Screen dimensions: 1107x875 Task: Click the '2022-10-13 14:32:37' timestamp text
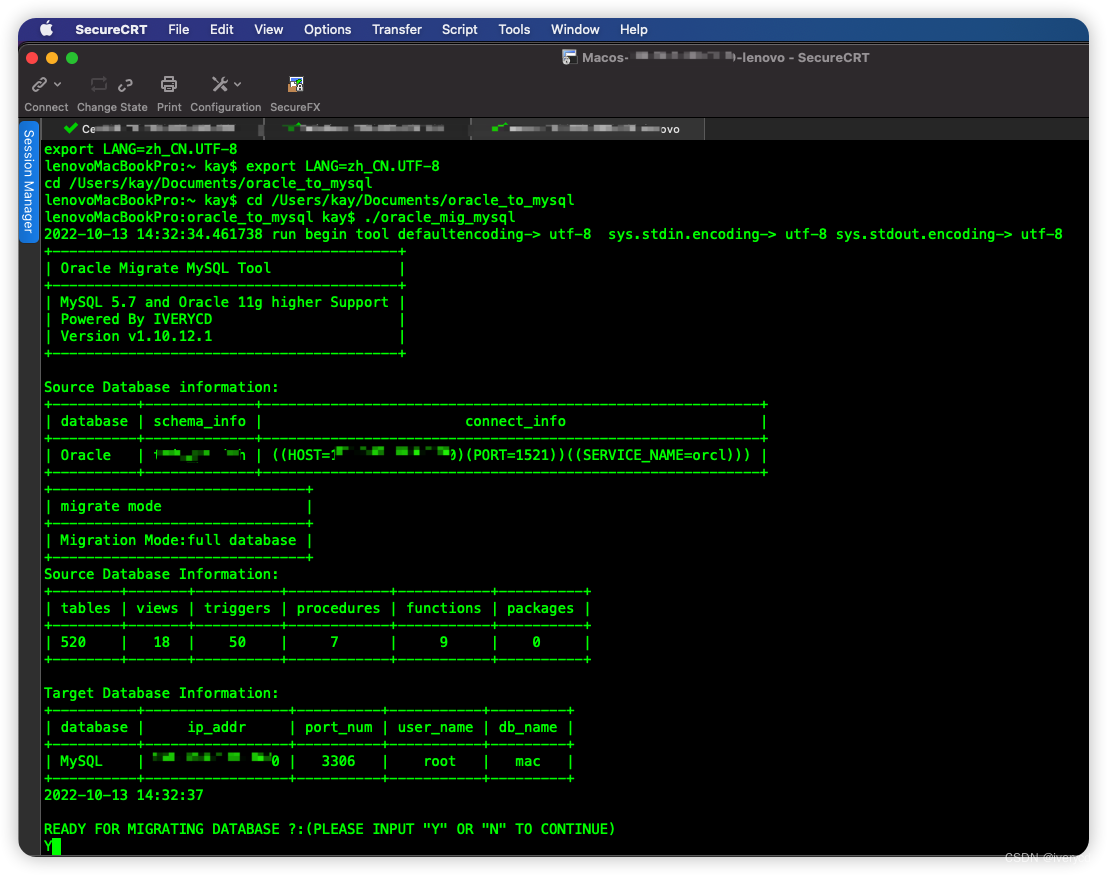click(x=124, y=795)
